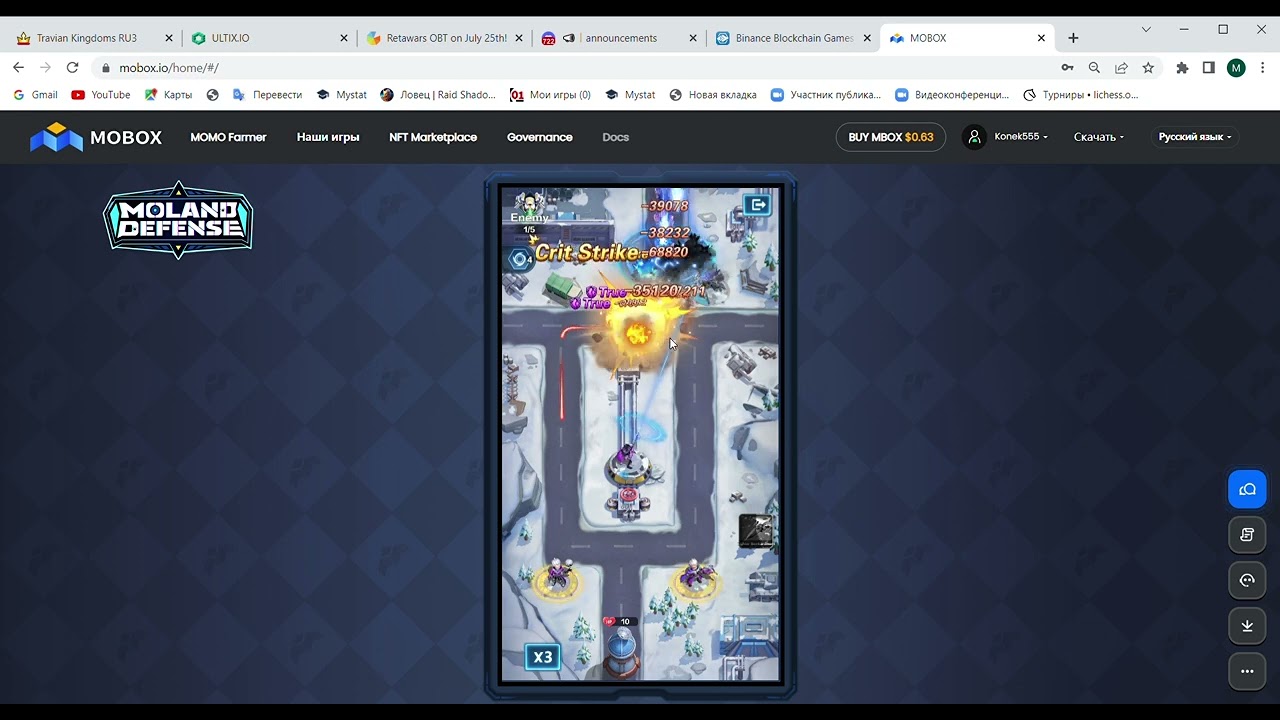This screenshot has height=720, width=1280.
Task: Open the Docs link
Action: coord(616,137)
